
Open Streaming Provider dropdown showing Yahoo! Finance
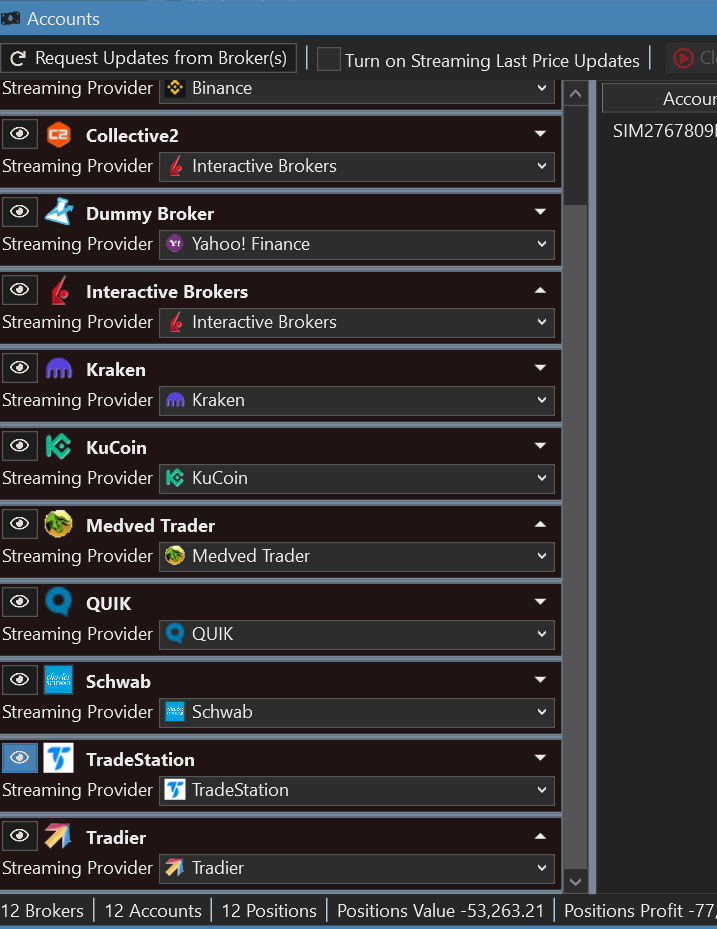pos(357,244)
